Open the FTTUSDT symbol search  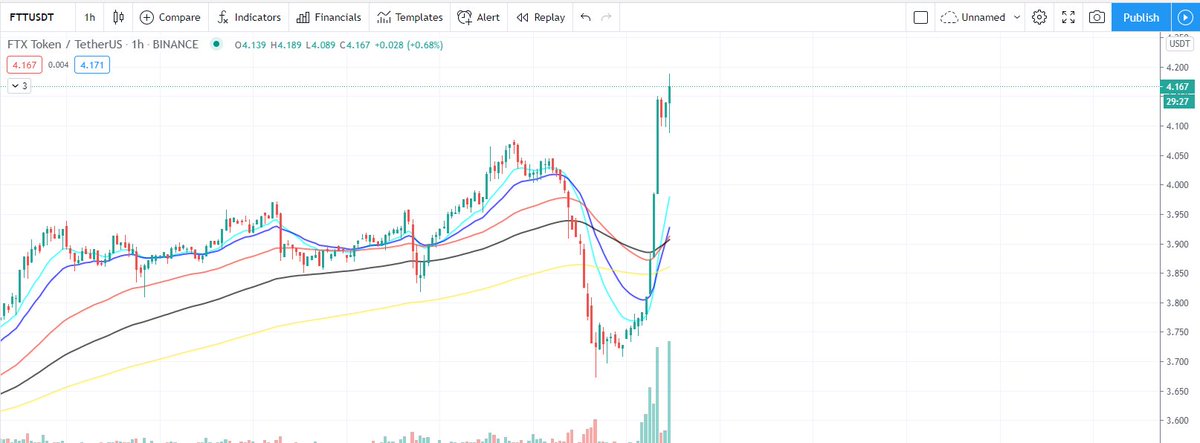(x=31, y=17)
